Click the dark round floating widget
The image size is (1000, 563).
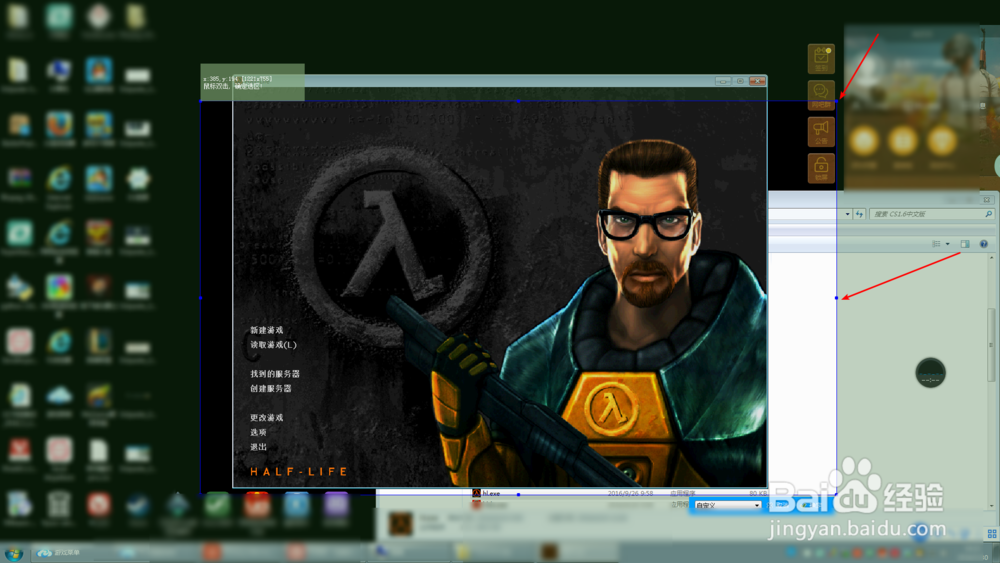(x=930, y=373)
